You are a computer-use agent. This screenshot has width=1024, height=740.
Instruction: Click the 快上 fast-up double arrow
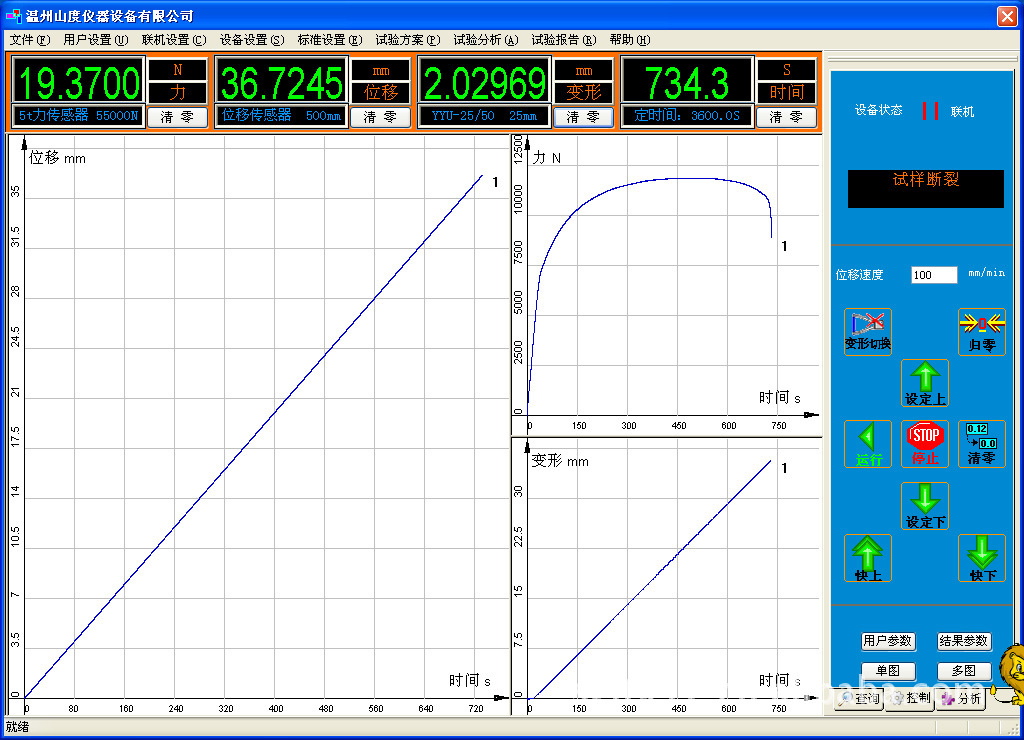point(867,557)
